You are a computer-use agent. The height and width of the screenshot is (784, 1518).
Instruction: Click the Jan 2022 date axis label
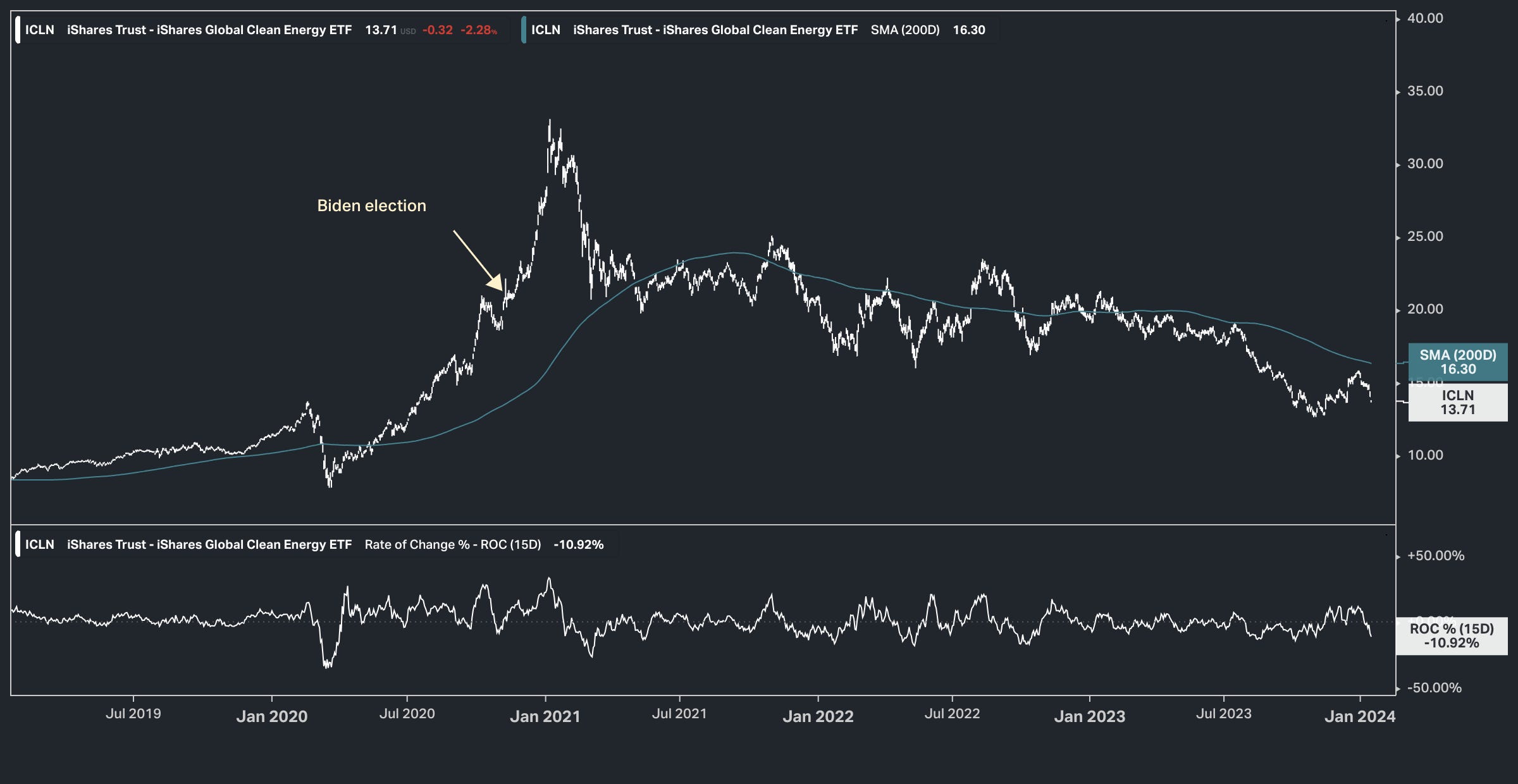tap(818, 716)
